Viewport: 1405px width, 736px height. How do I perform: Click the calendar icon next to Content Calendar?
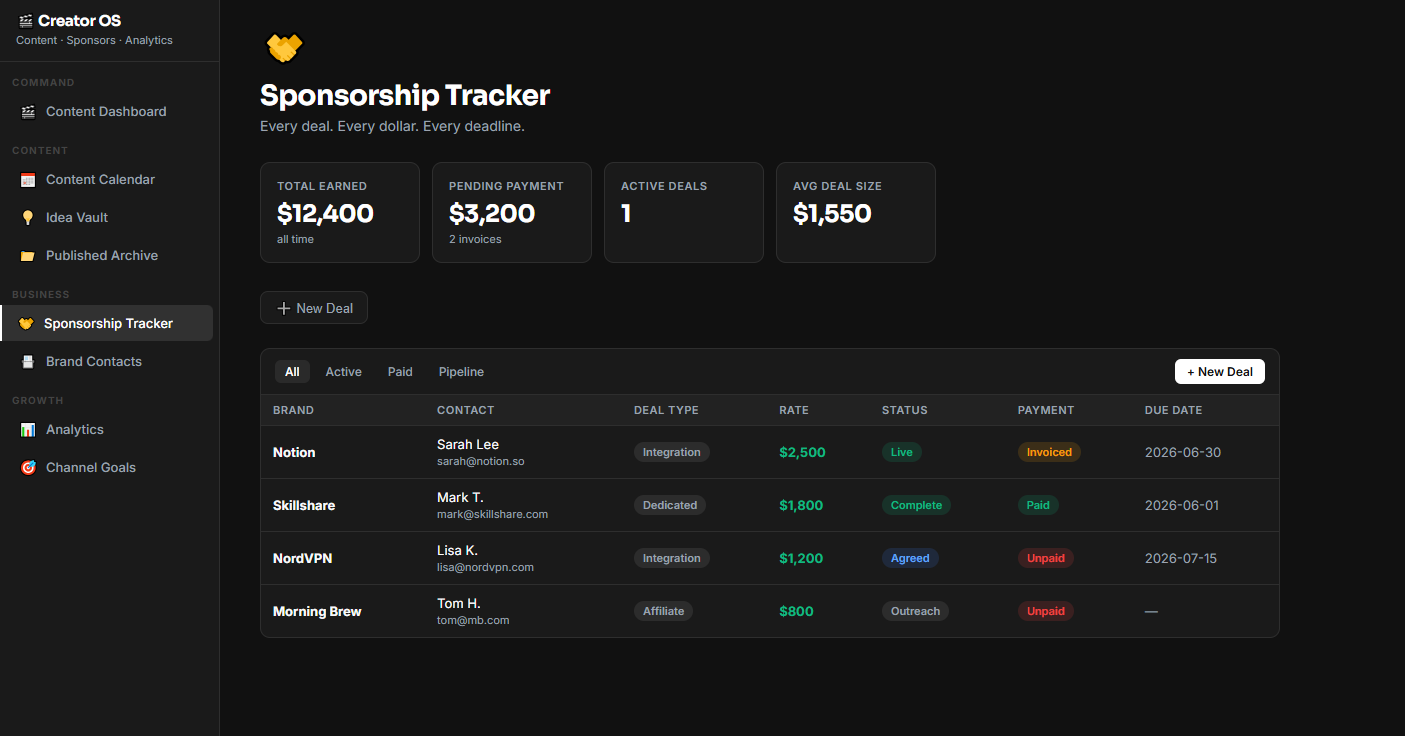28,180
